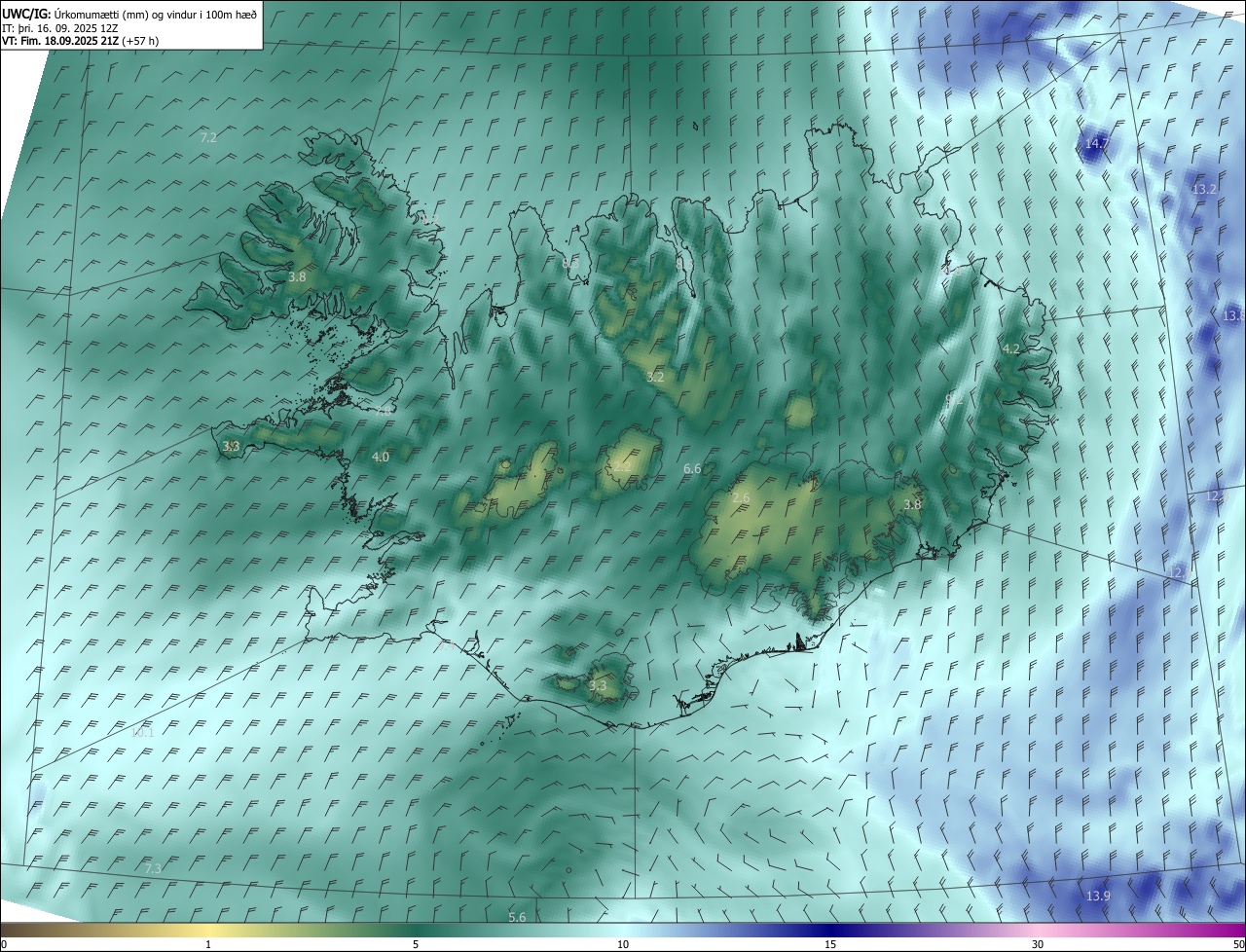Click the 2.6 value on Vatnajökull glacier

(x=741, y=498)
